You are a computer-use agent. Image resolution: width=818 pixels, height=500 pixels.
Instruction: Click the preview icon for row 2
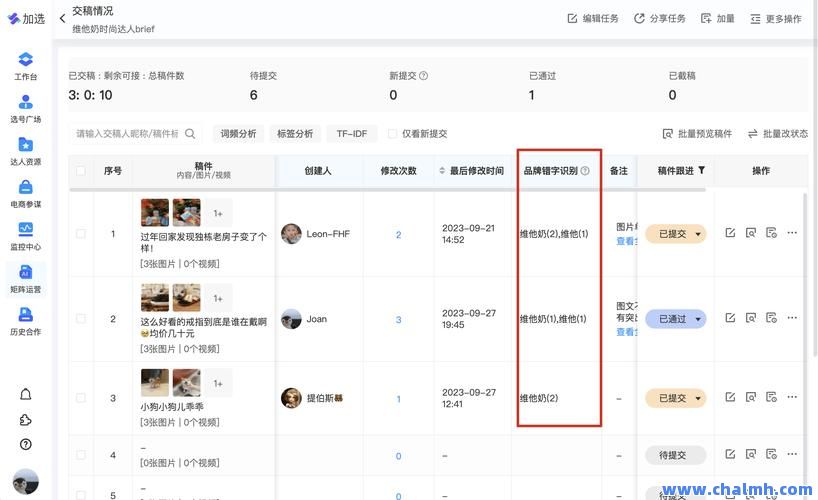[x=751, y=318]
